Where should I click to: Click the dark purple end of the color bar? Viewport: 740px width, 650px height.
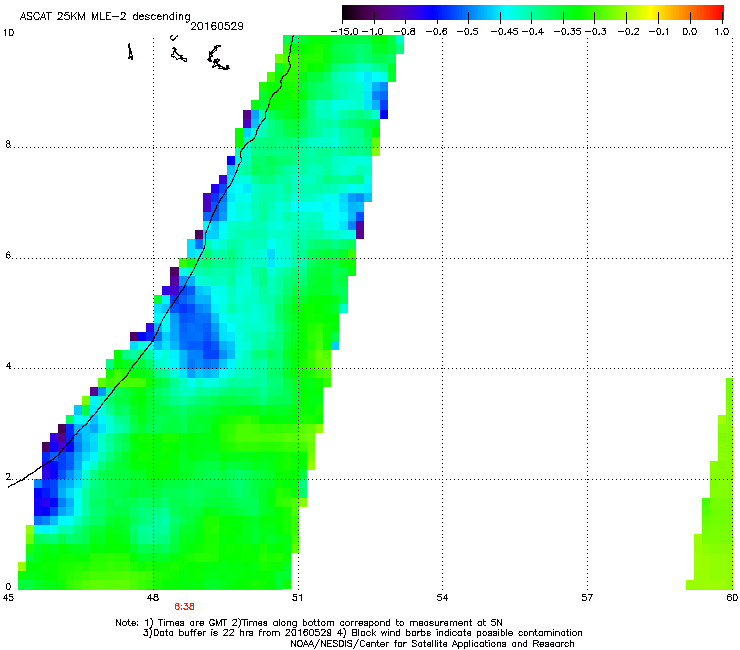pyautogui.click(x=348, y=13)
